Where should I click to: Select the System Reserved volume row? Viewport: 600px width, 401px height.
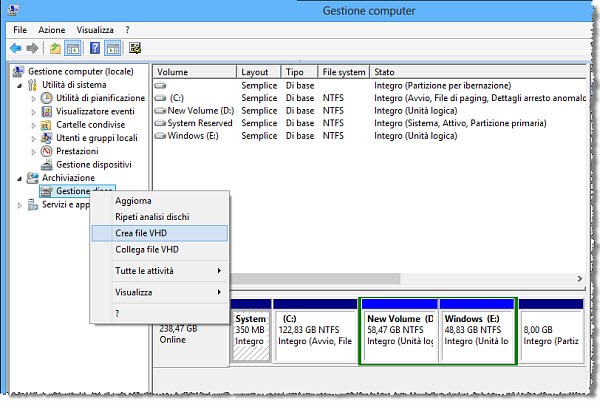pos(370,124)
